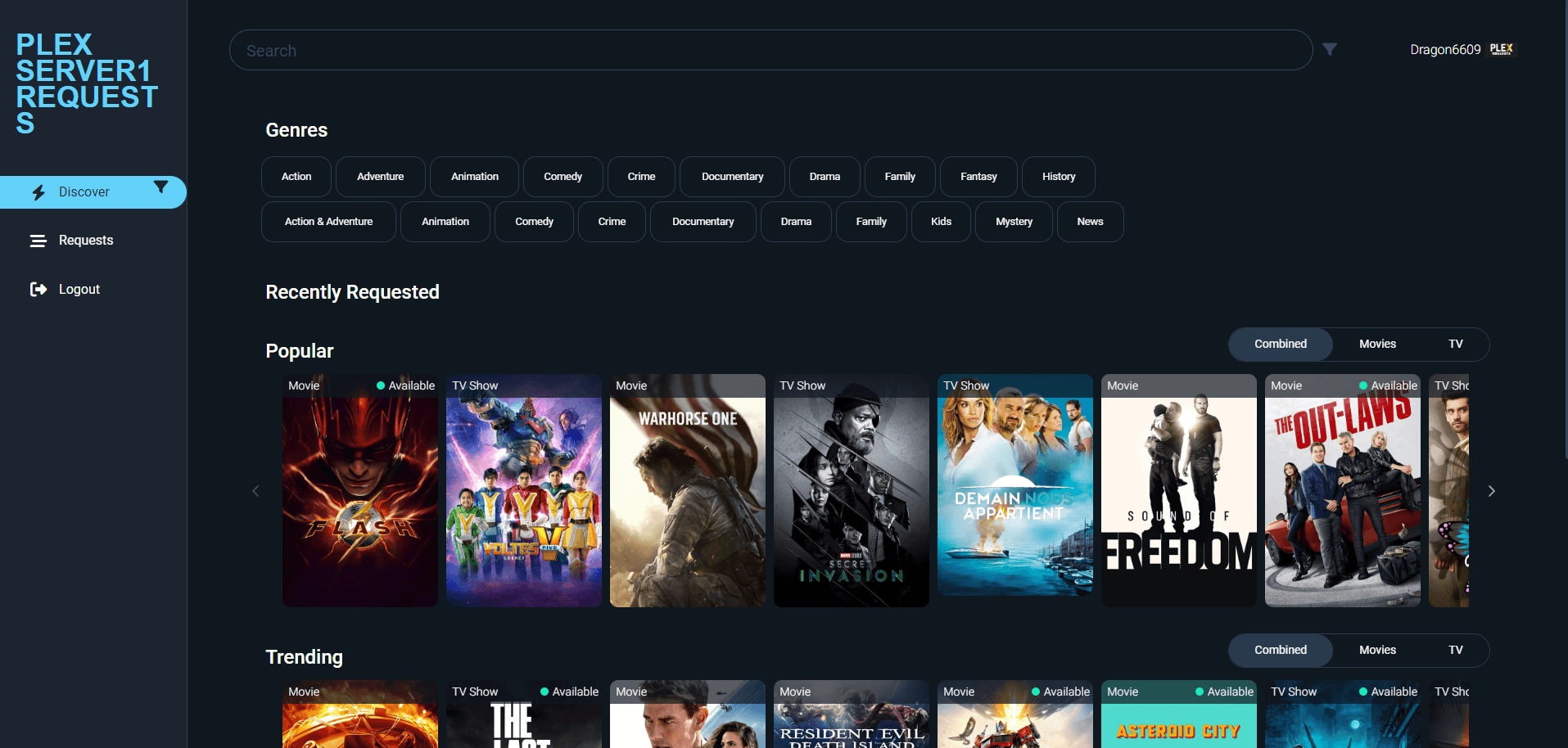This screenshot has height=748, width=1568.
Task: Click the filter funnel icon beside search
Action: pos(1330,50)
